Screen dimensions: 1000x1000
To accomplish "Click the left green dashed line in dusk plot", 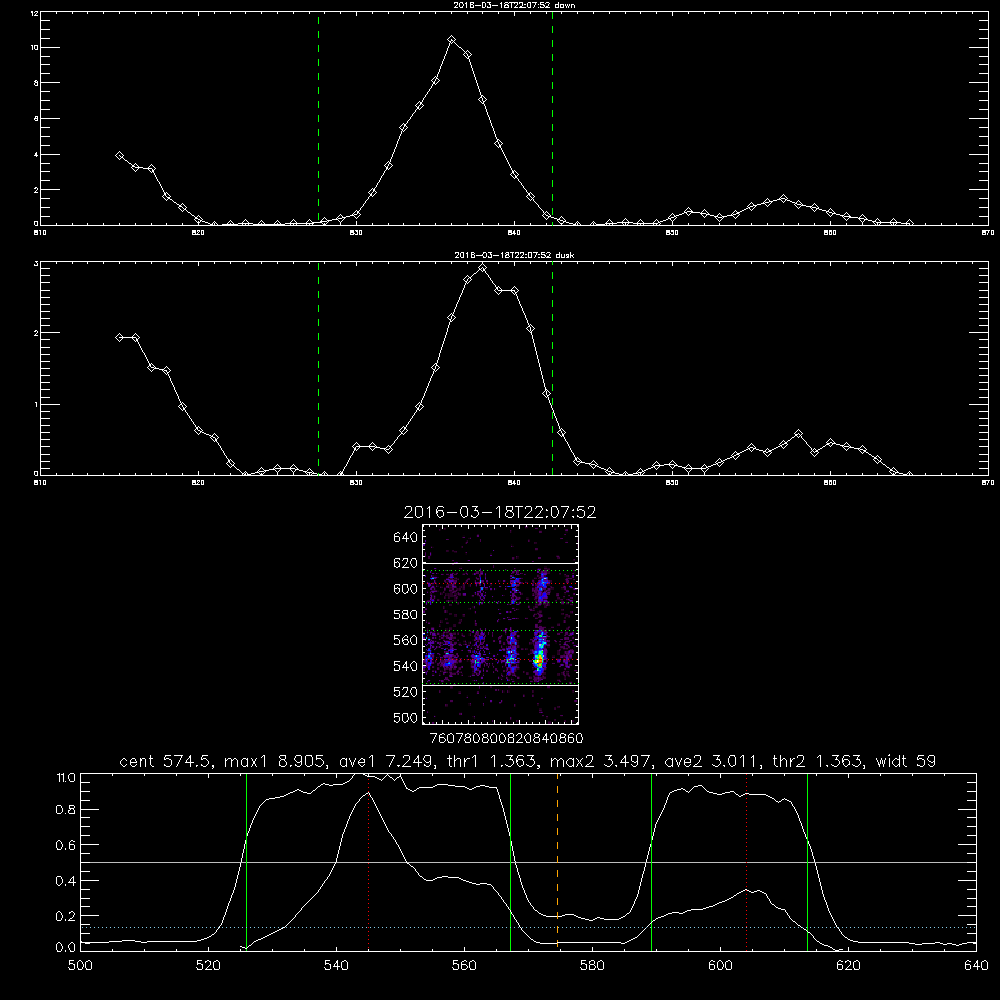I will pyautogui.click(x=318, y=368).
